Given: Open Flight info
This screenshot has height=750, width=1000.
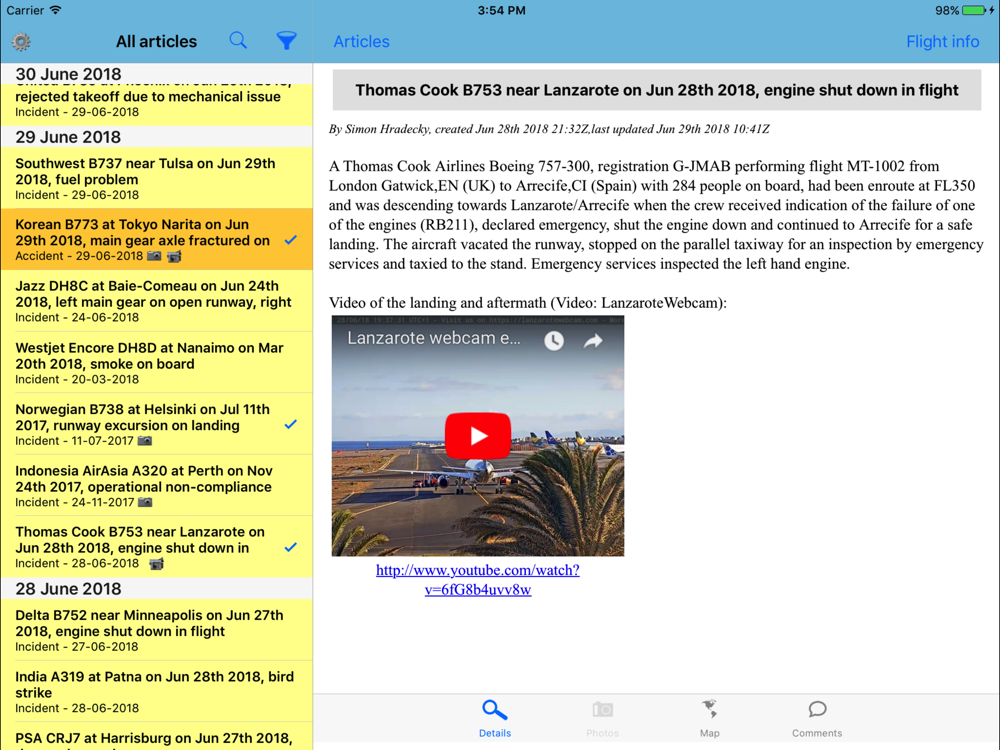Looking at the screenshot, I should 943,41.
